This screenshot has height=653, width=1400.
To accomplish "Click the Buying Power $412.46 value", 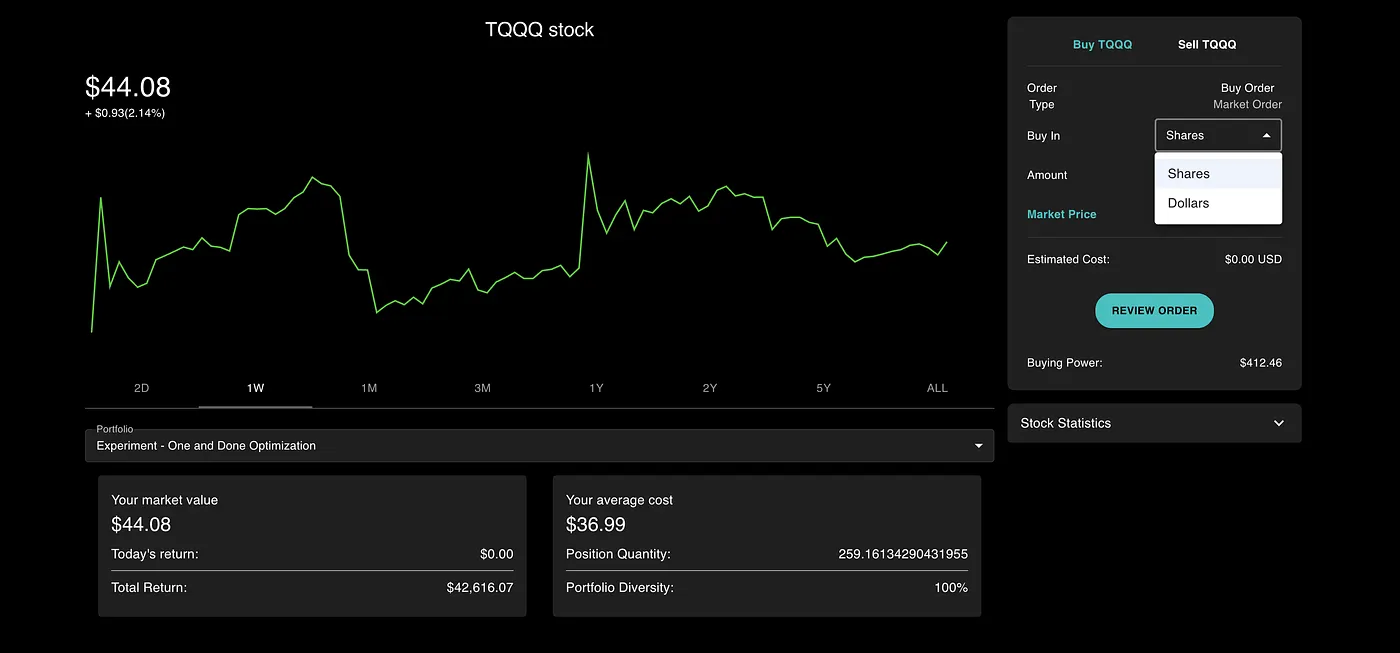I will pyautogui.click(x=1260, y=363).
